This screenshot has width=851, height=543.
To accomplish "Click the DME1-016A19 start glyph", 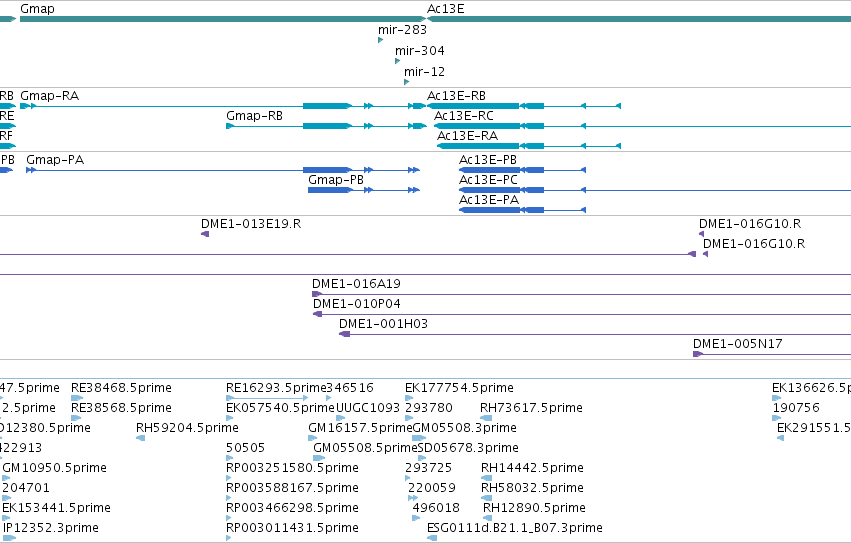I will point(317,294).
